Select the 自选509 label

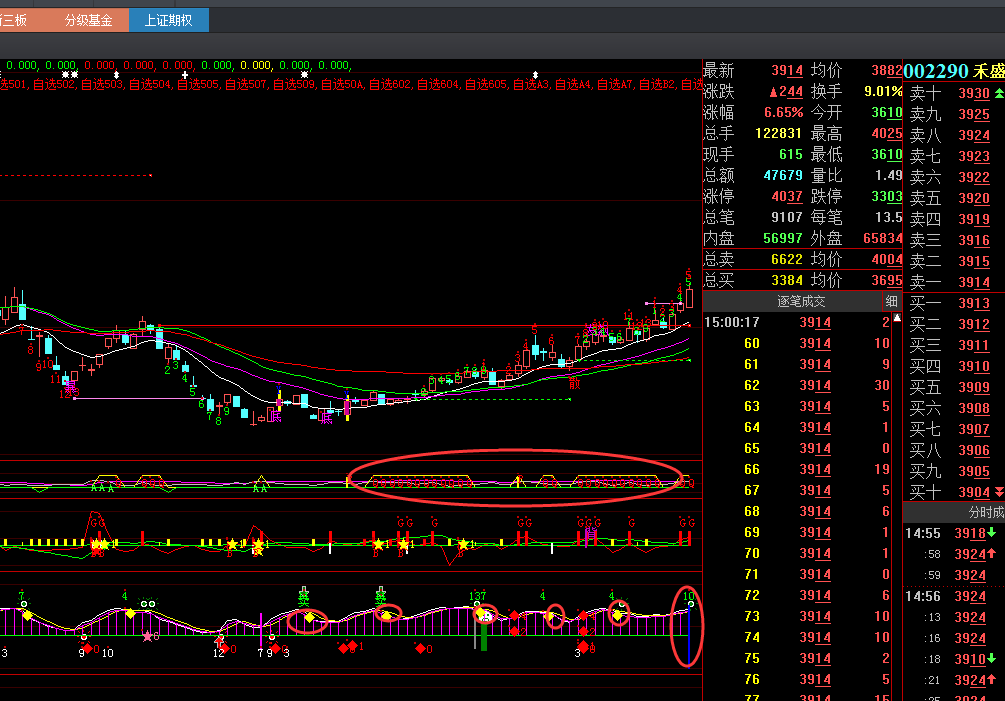pos(294,85)
